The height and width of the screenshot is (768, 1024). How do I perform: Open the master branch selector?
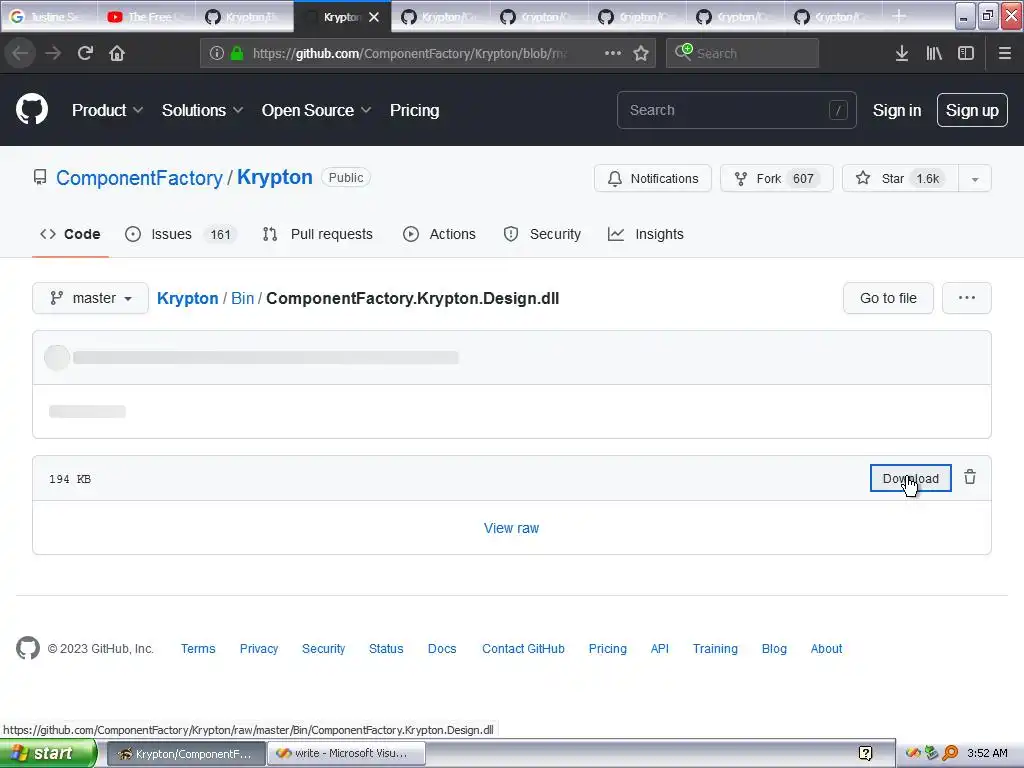click(91, 298)
